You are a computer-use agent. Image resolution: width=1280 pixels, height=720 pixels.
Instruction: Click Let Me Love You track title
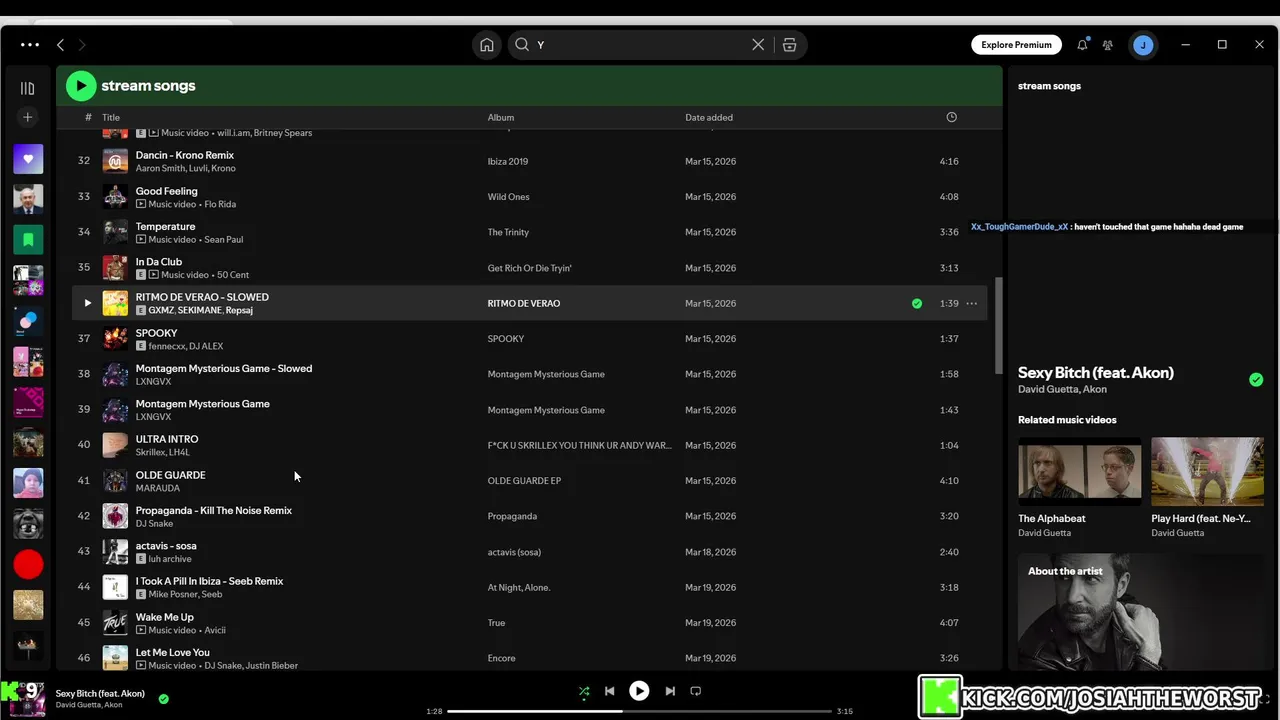(x=173, y=652)
